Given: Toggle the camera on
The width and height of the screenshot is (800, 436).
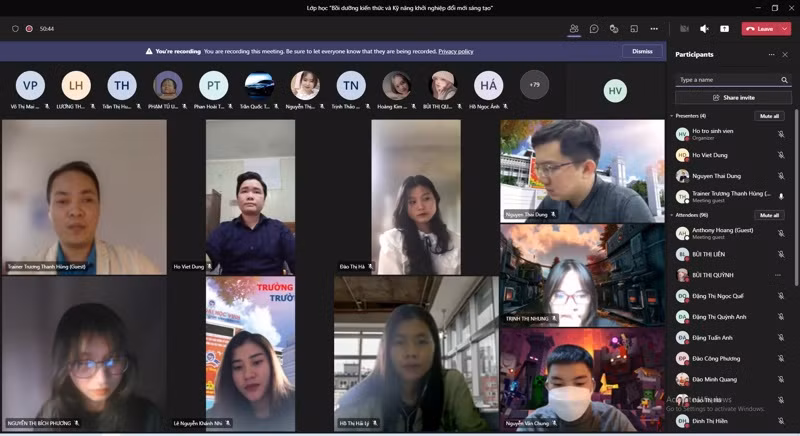Looking at the screenshot, I should [x=685, y=28].
